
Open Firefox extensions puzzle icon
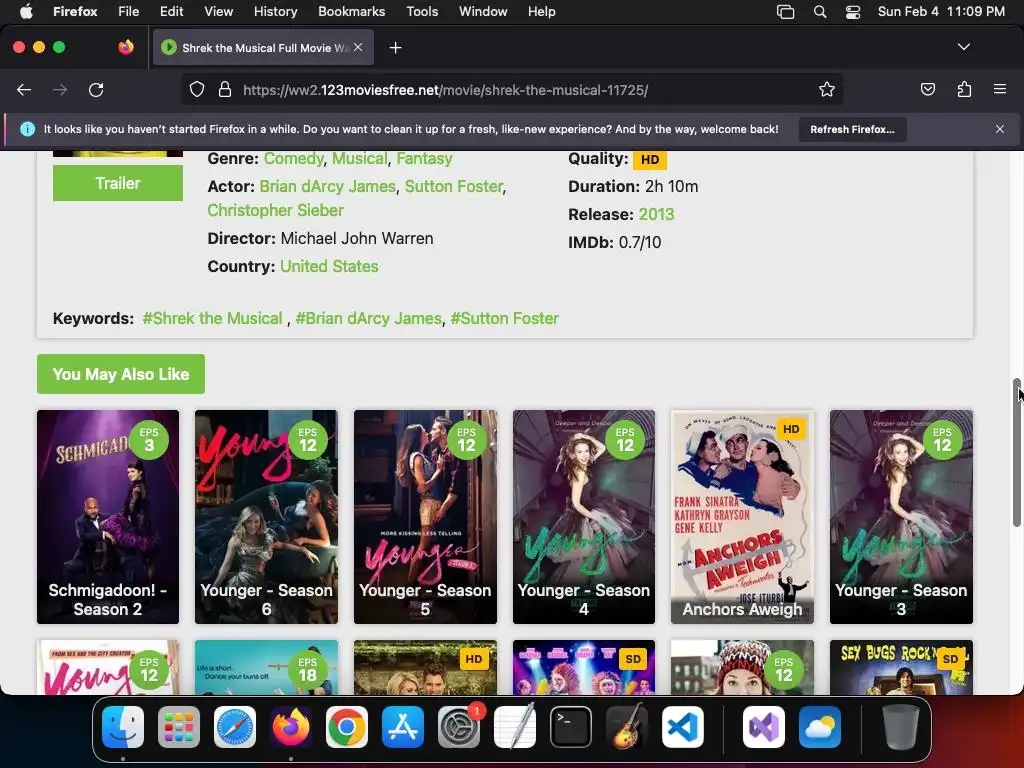coord(964,89)
